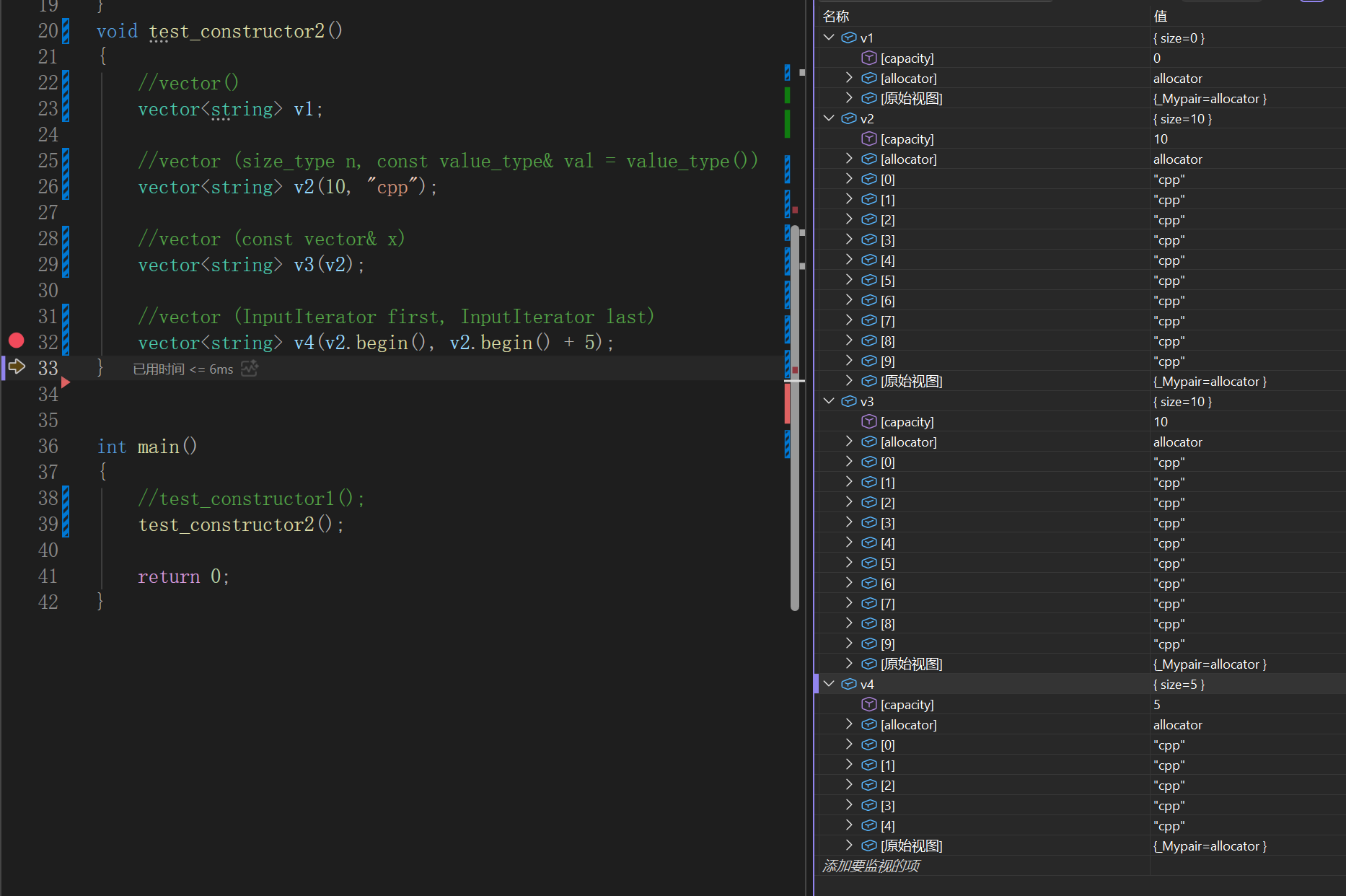Click the current statement arrow on line 33
This screenshot has width=1346, height=896.
(x=17, y=366)
